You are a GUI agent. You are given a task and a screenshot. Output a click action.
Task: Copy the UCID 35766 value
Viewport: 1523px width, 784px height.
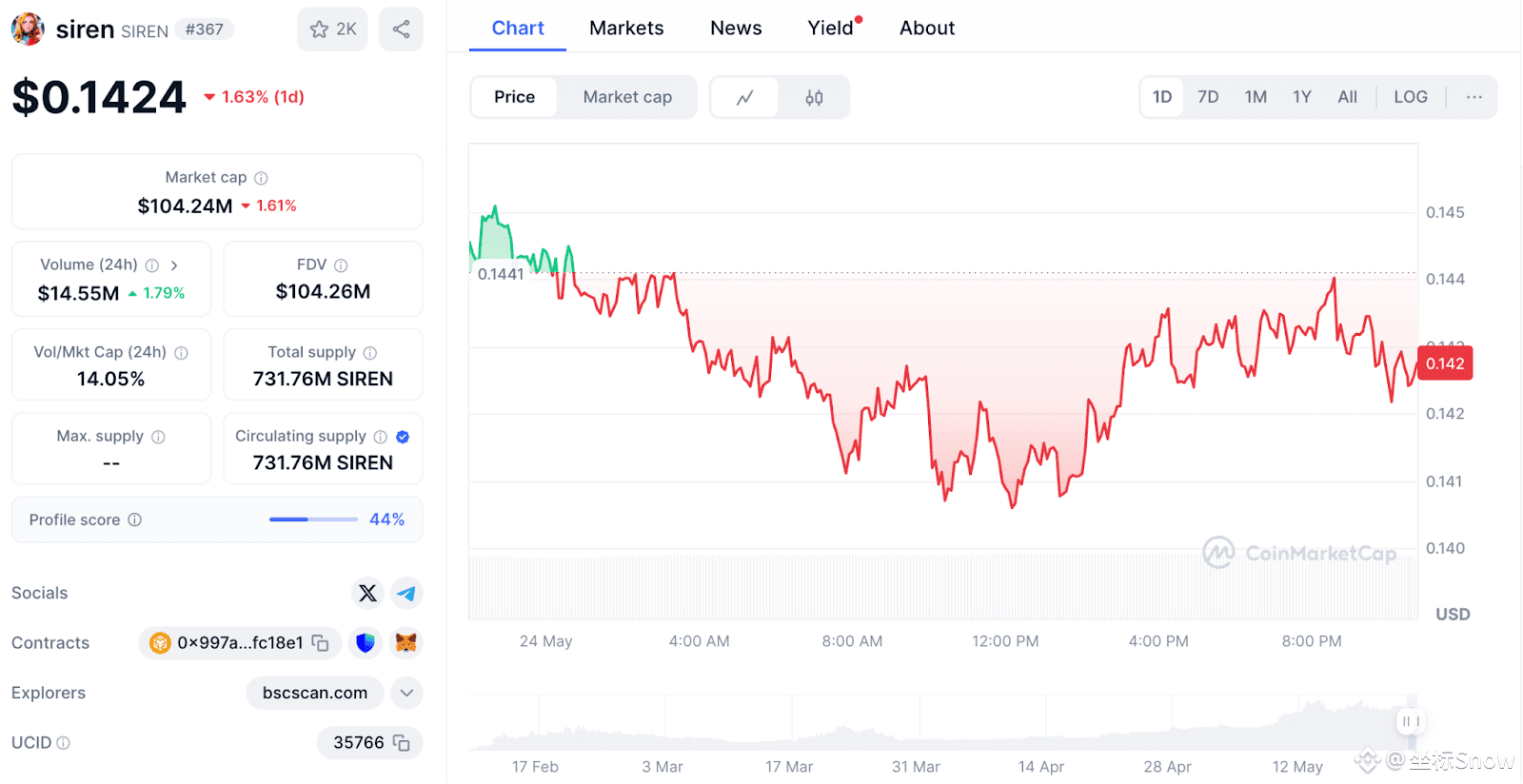pyautogui.click(x=402, y=743)
